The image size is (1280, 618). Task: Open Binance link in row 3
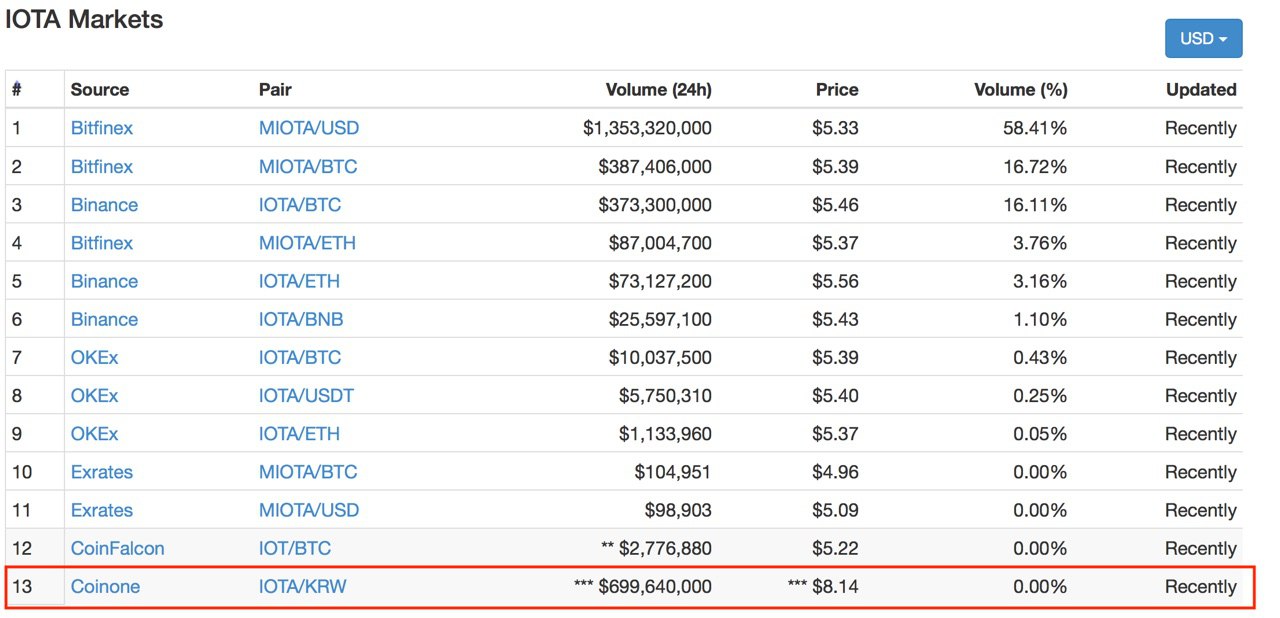pos(104,204)
